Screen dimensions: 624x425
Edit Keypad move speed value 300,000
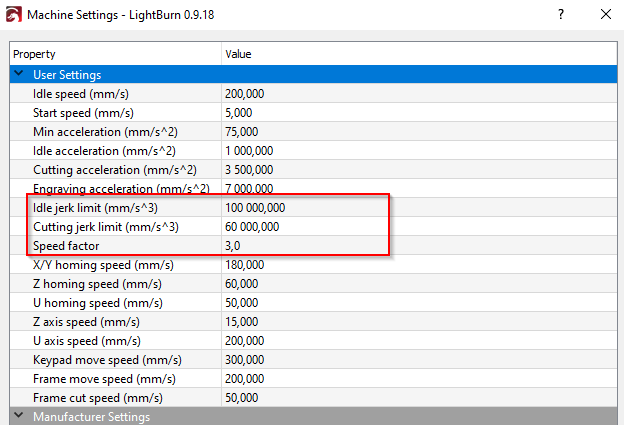click(x=244, y=360)
